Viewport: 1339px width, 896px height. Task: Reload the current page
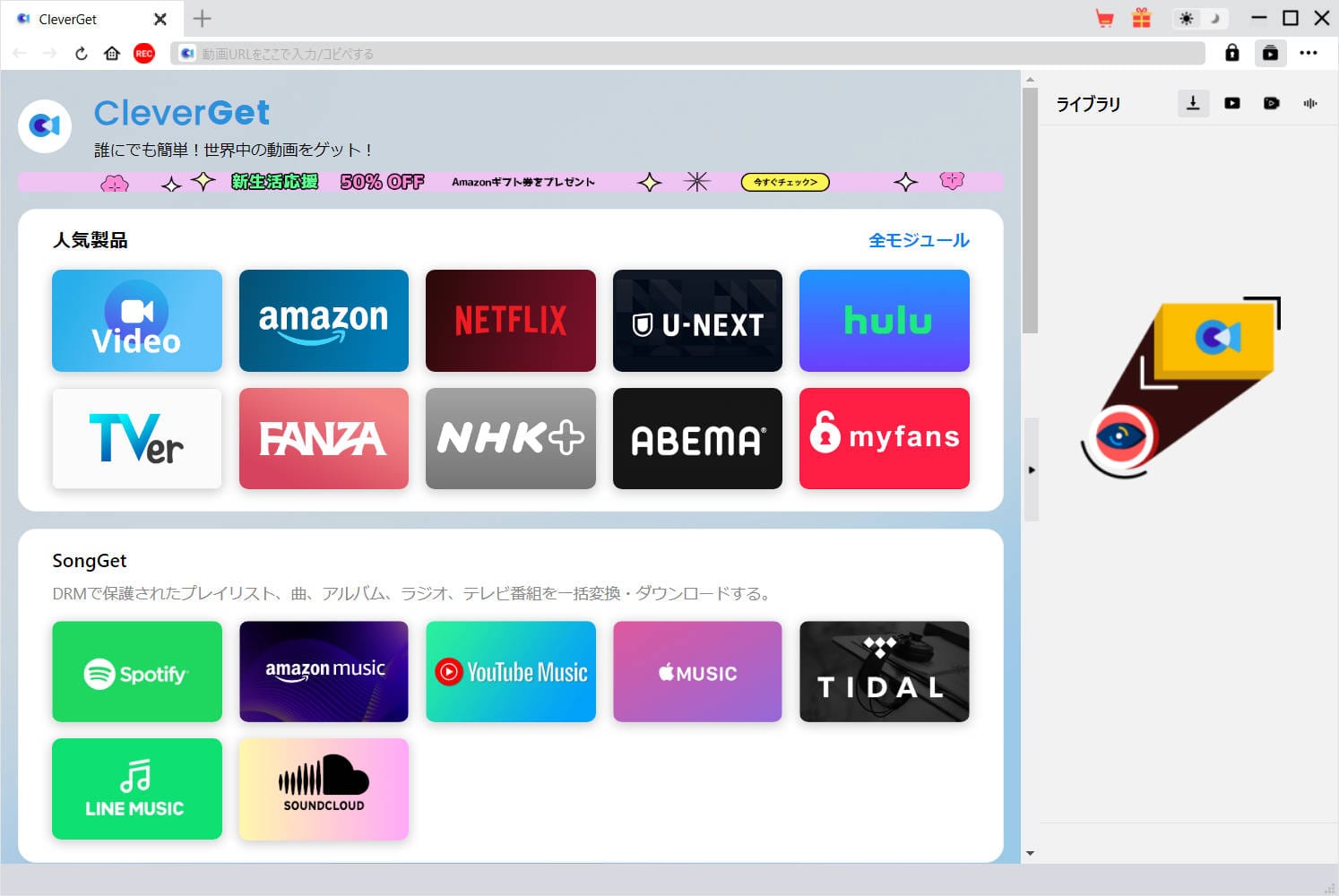click(x=81, y=54)
